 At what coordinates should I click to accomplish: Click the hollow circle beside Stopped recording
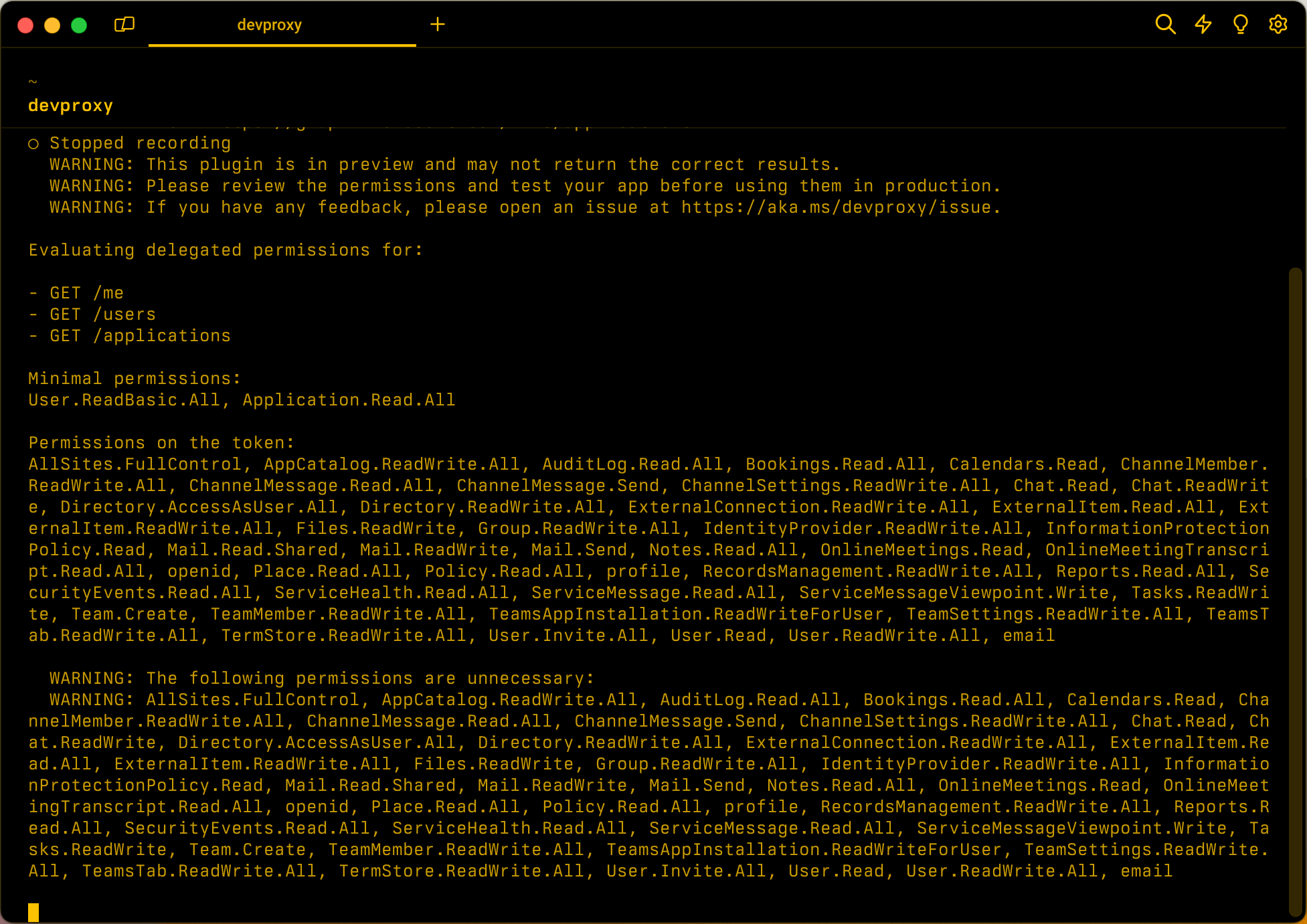33,144
